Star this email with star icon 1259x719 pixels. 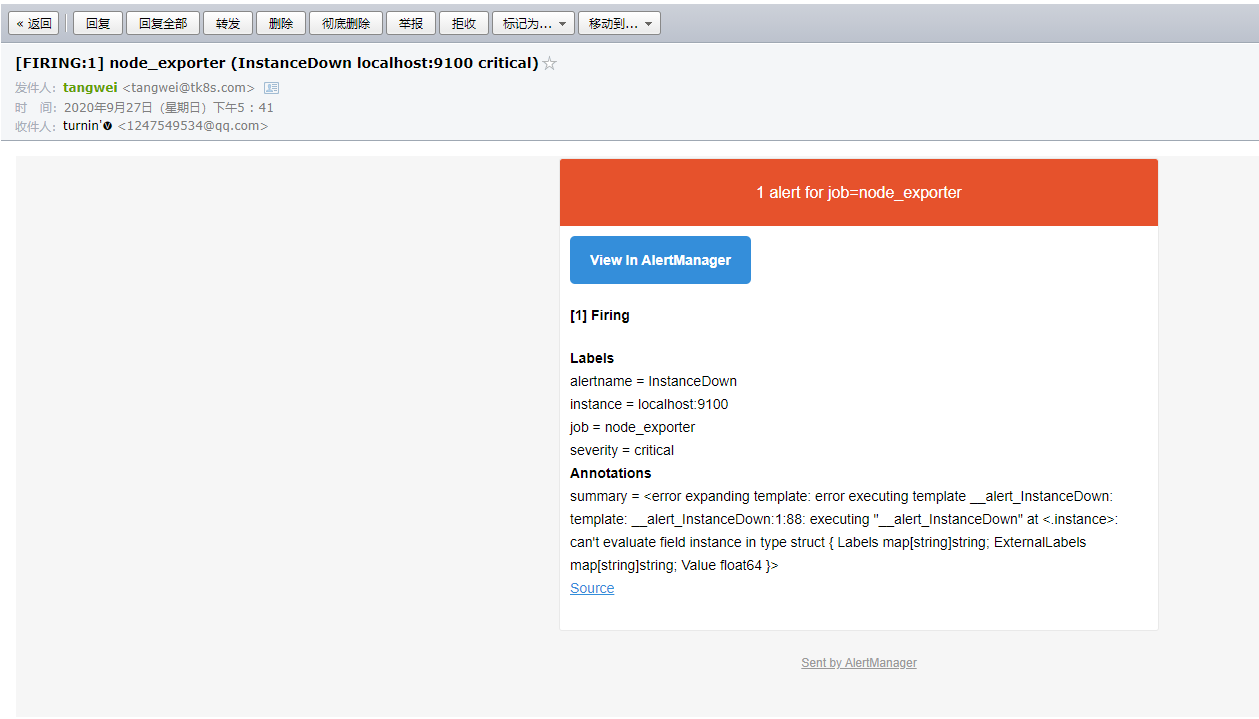point(549,63)
